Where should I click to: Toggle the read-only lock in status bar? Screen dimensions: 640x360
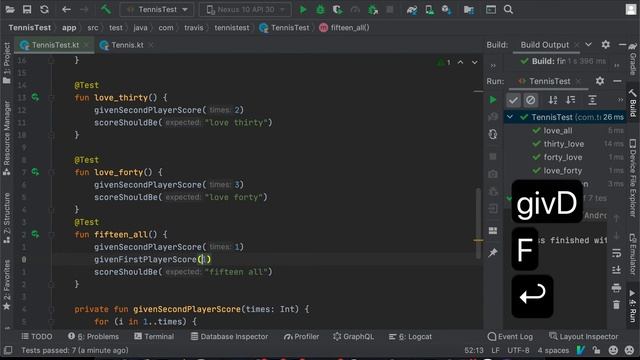597,350
